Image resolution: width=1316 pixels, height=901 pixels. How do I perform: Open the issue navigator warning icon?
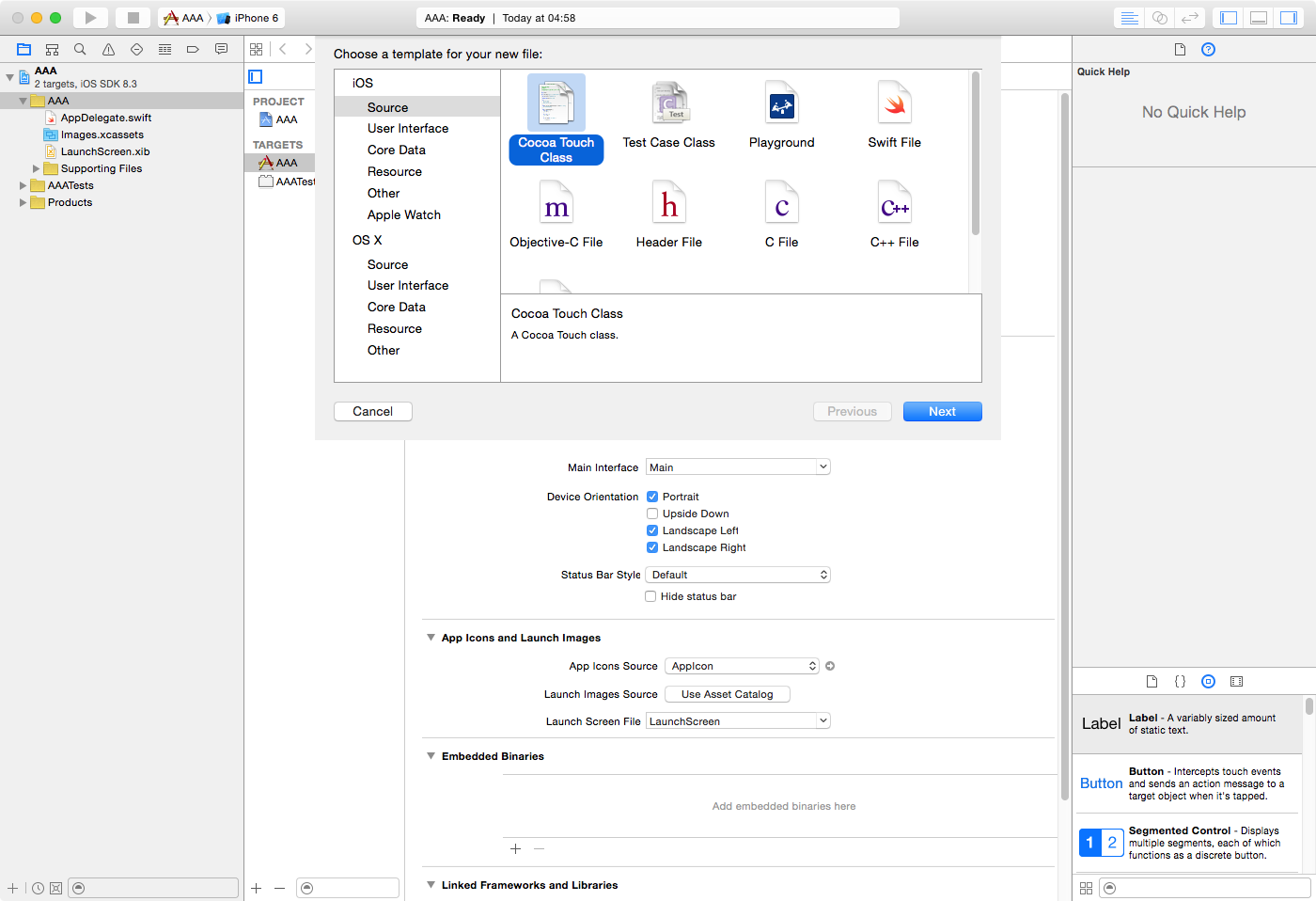click(x=108, y=49)
